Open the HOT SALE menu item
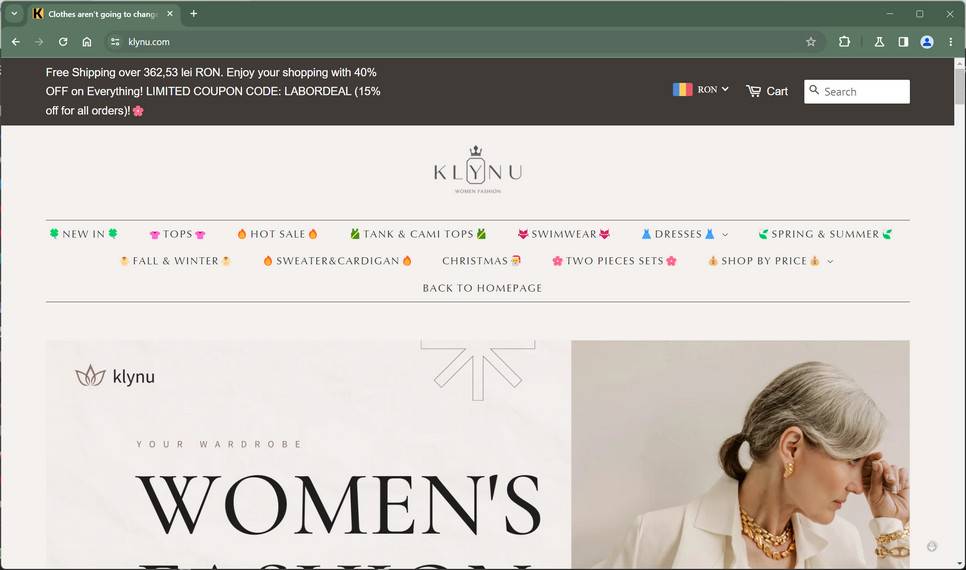This screenshot has width=966, height=570. pyautogui.click(x=277, y=234)
